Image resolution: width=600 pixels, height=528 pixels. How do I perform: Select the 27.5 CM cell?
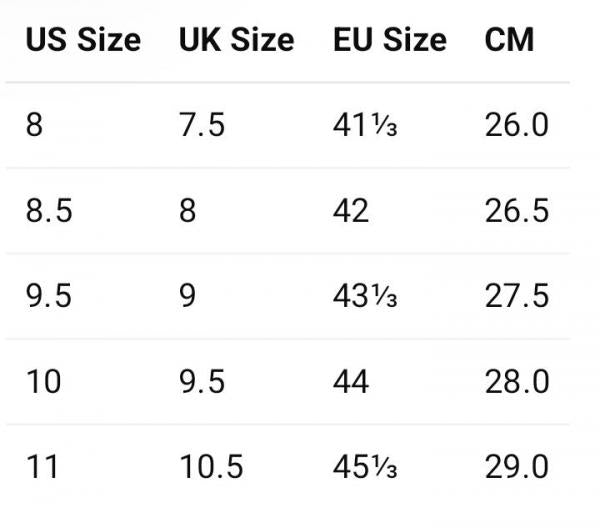tap(517, 296)
